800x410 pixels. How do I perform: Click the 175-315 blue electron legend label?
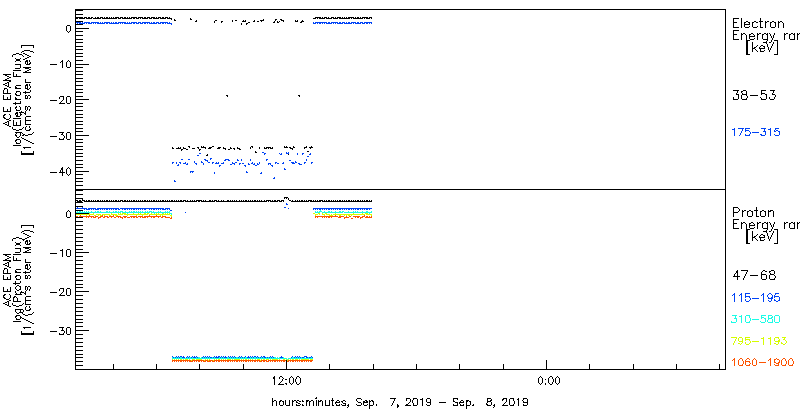click(756, 132)
